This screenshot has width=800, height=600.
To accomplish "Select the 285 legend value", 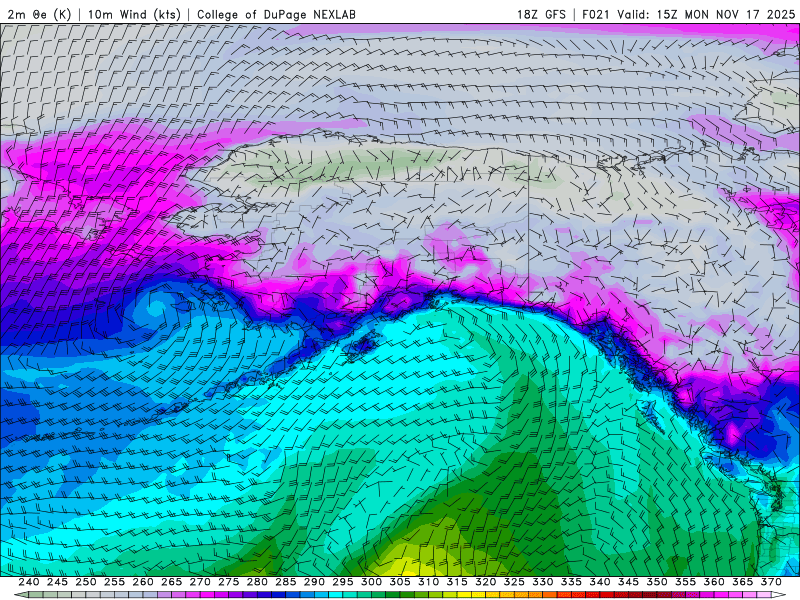I will pyautogui.click(x=286, y=582).
